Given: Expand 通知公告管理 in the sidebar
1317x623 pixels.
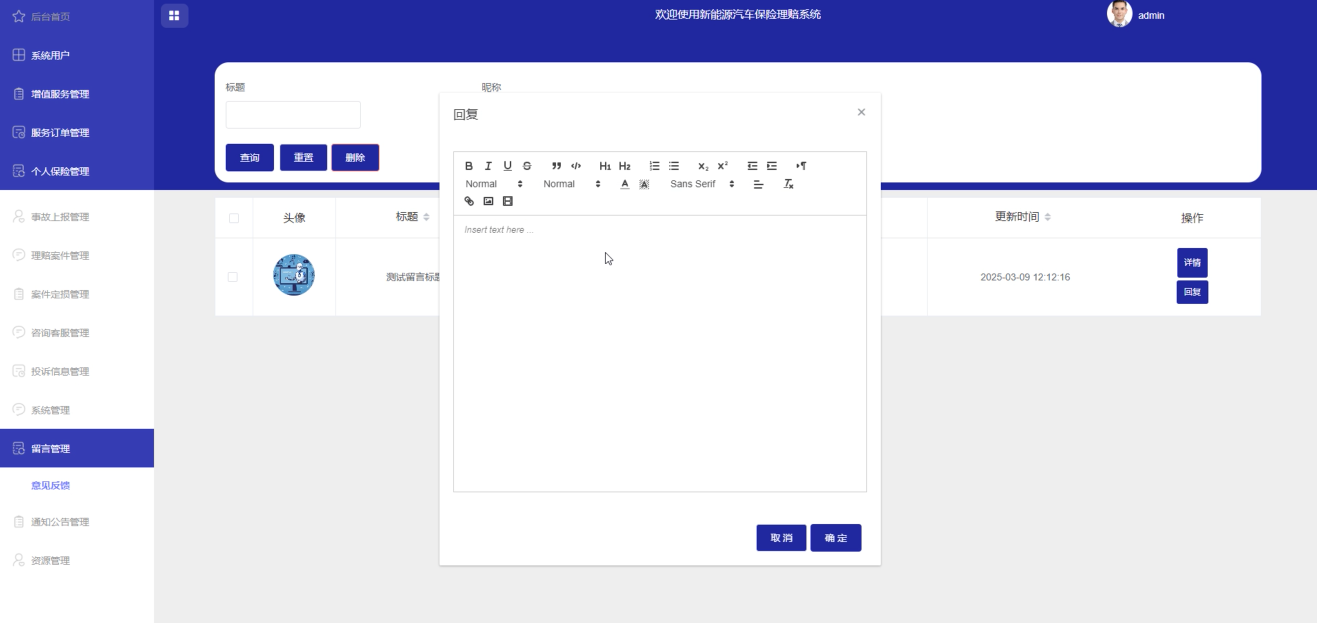Looking at the screenshot, I should pyautogui.click(x=77, y=522).
